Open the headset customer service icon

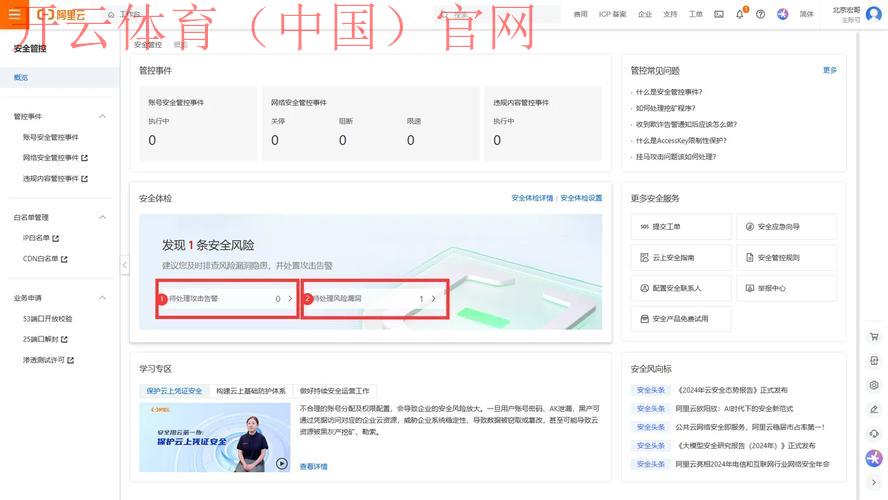(874, 434)
